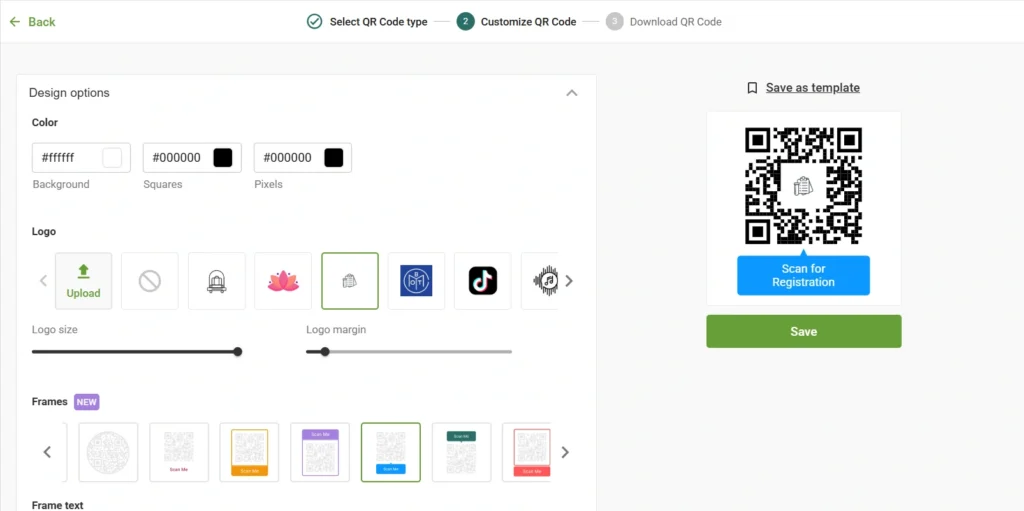
Task: Click the Logo margin label
Action: pos(336,330)
